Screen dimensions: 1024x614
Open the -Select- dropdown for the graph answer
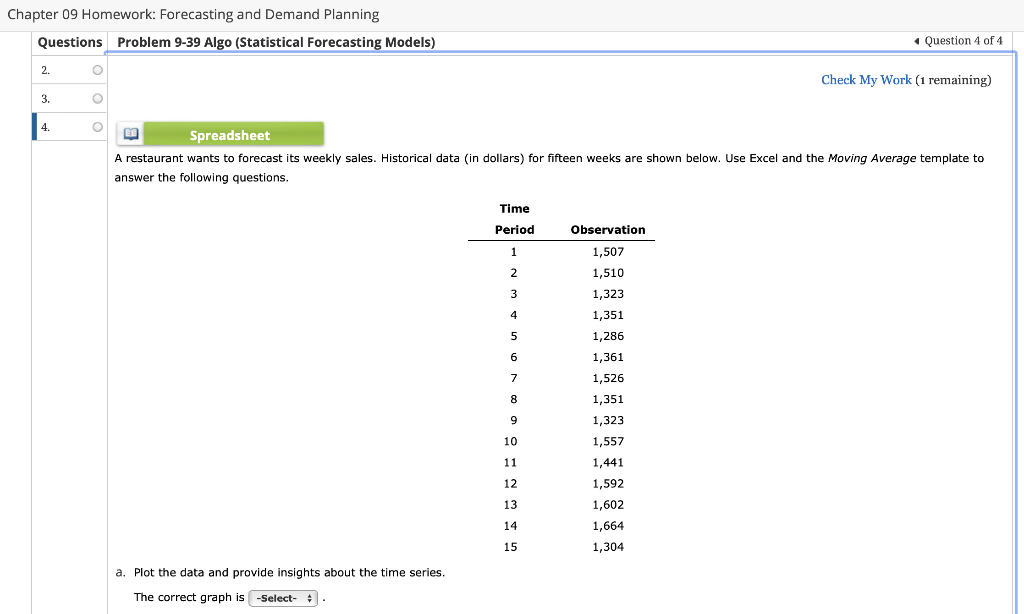tap(283, 597)
